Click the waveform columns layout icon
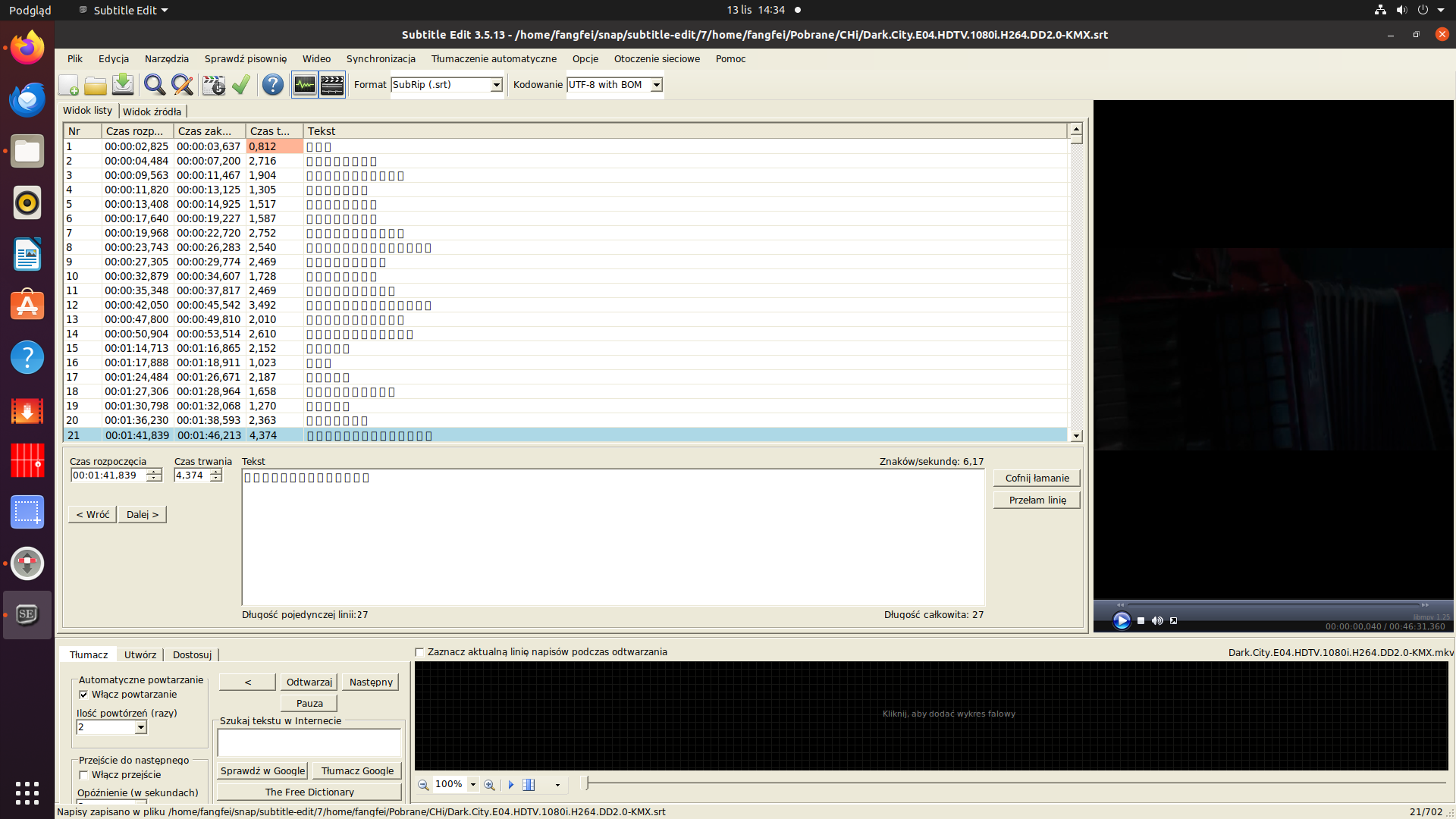 529,784
